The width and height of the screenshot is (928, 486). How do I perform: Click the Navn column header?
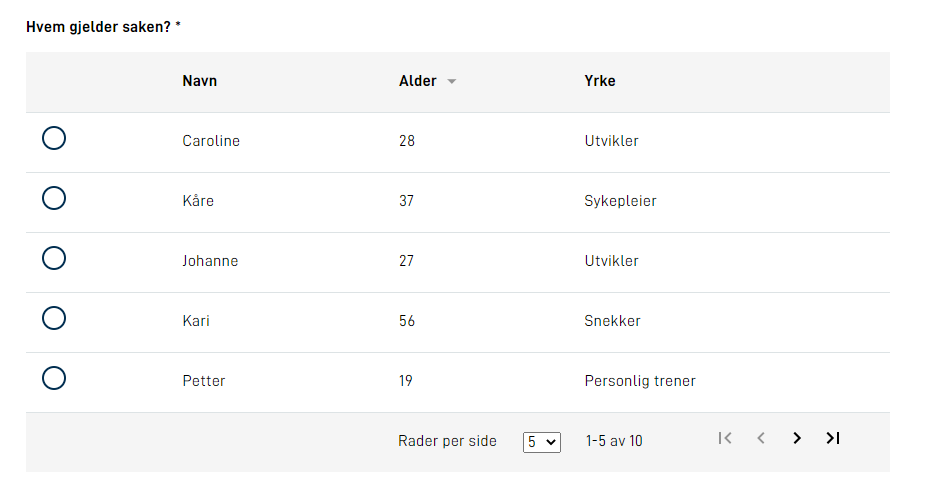pyautogui.click(x=200, y=81)
